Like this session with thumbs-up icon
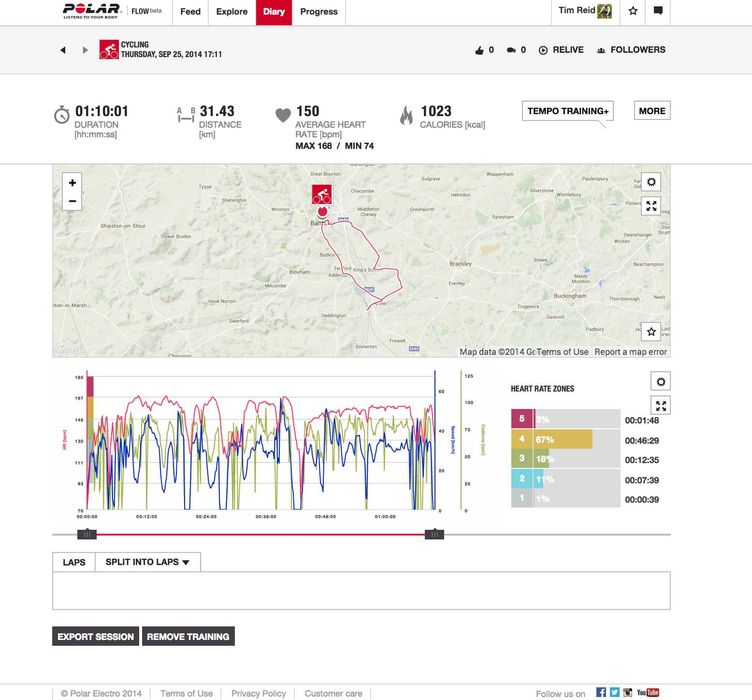Viewport: 752px width, 700px height. click(x=479, y=50)
